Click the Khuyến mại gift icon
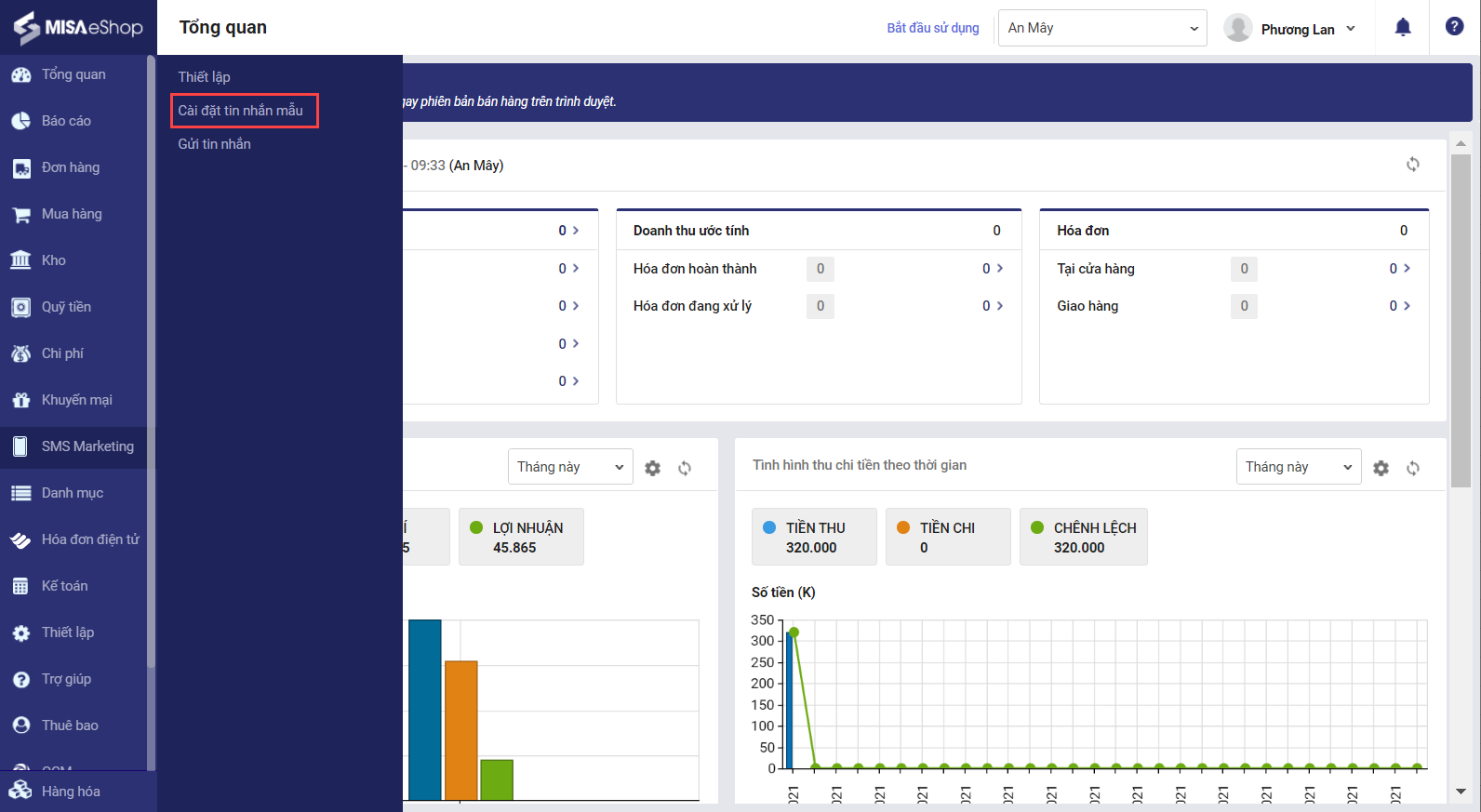The width and height of the screenshot is (1481, 812). [20, 400]
